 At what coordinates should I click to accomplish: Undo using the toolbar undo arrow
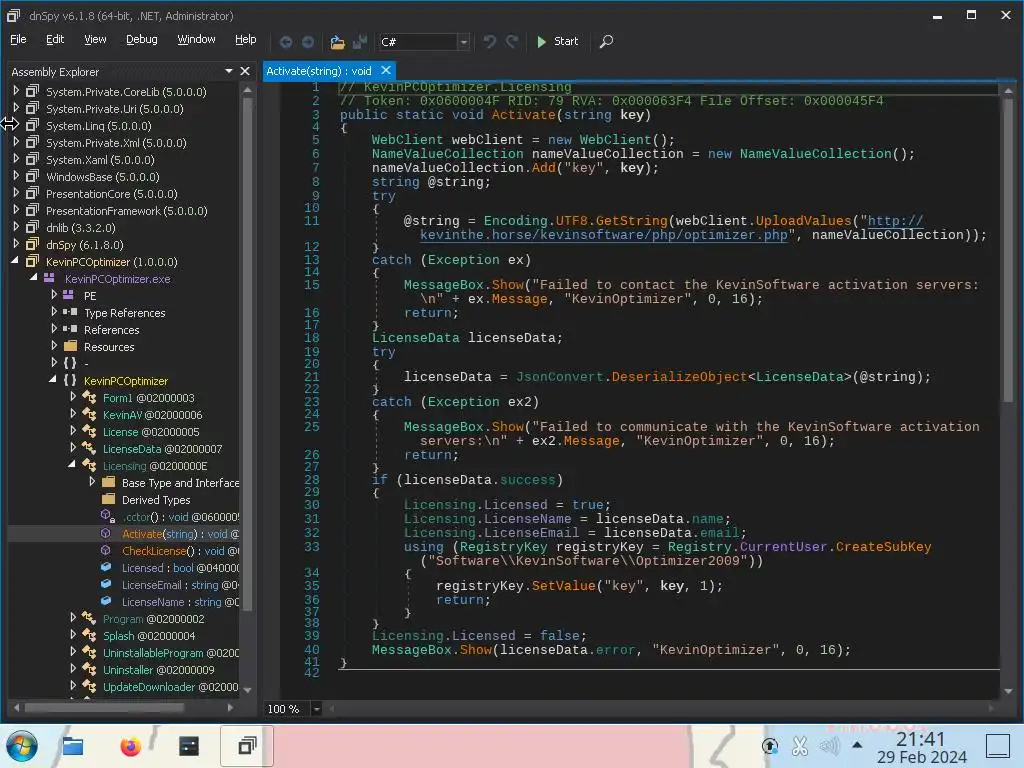[490, 42]
